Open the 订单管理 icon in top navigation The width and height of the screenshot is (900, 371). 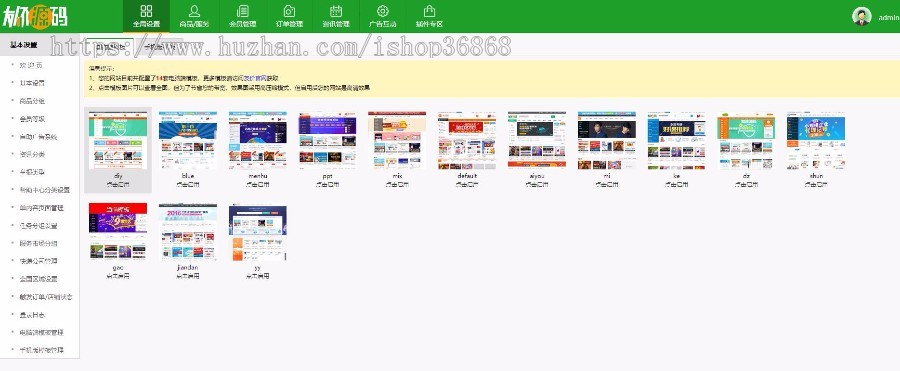pos(289,11)
